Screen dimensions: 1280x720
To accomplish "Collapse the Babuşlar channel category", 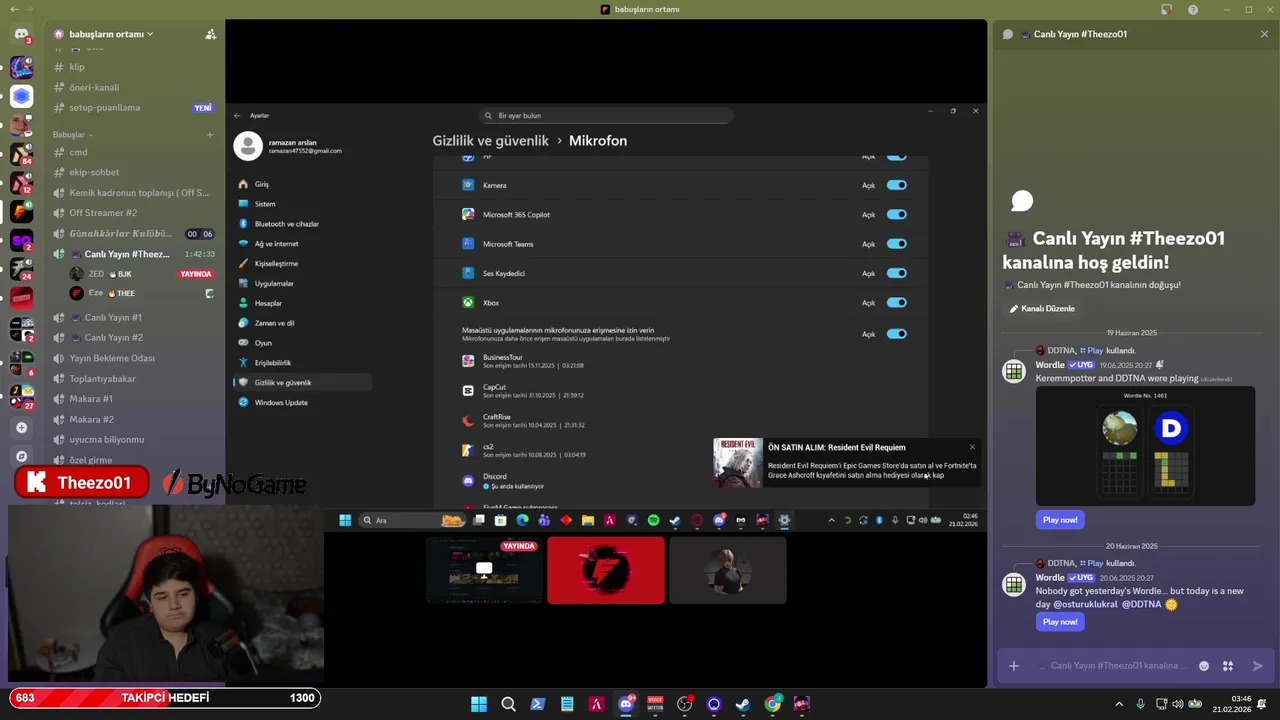I will [x=73, y=135].
